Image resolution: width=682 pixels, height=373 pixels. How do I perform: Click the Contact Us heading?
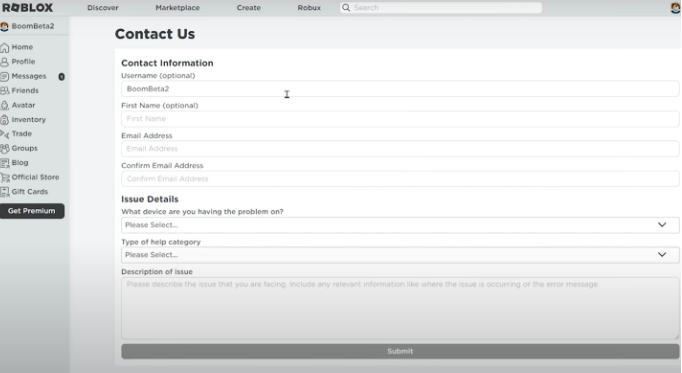click(x=155, y=34)
